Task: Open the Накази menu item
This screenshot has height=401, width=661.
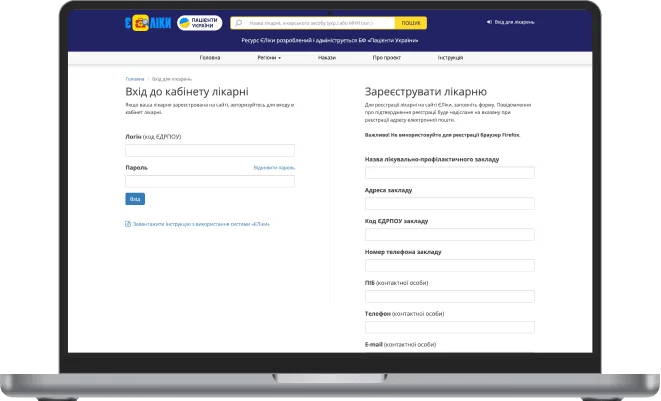Action: [x=327, y=58]
